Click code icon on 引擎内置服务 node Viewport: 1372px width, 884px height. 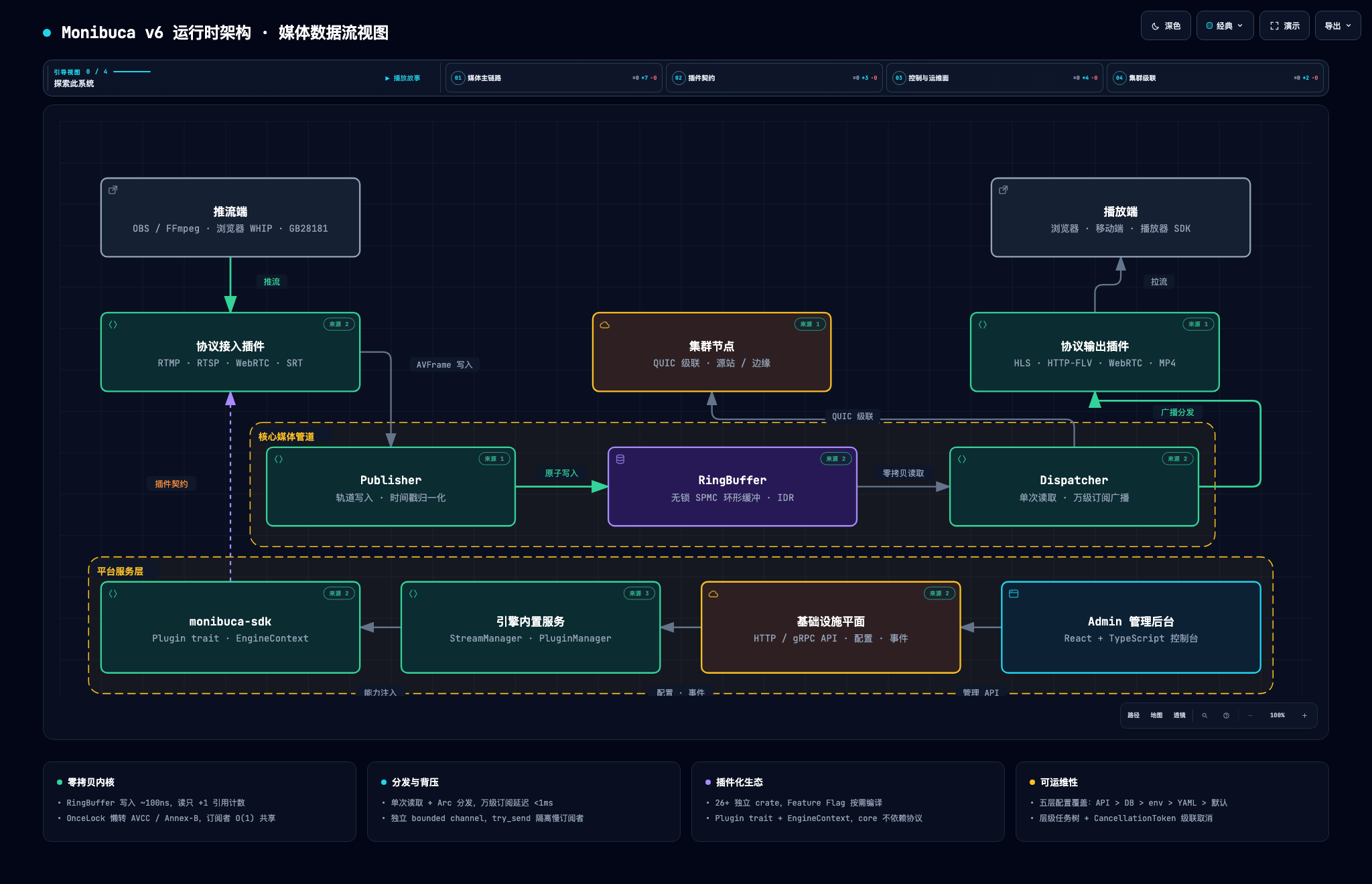pos(413,594)
